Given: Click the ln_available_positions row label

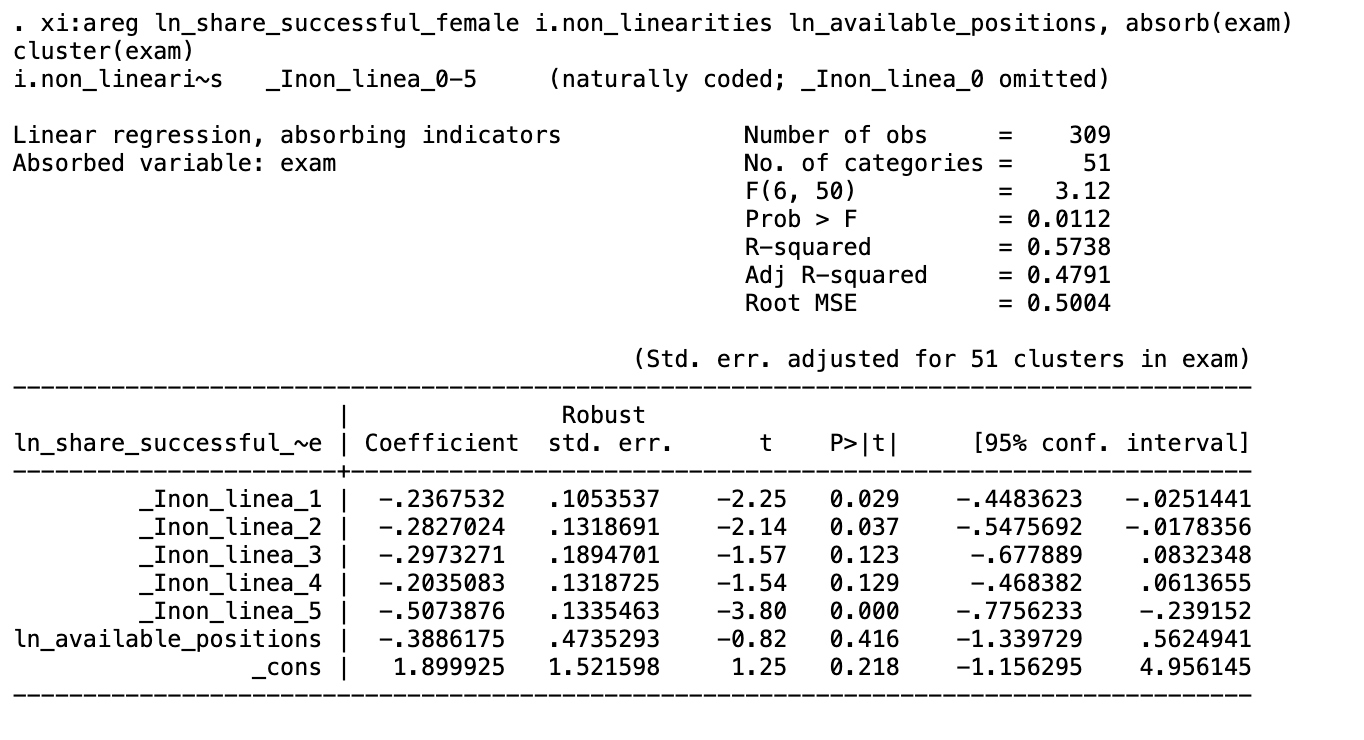Looking at the screenshot, I should point(168,639).
